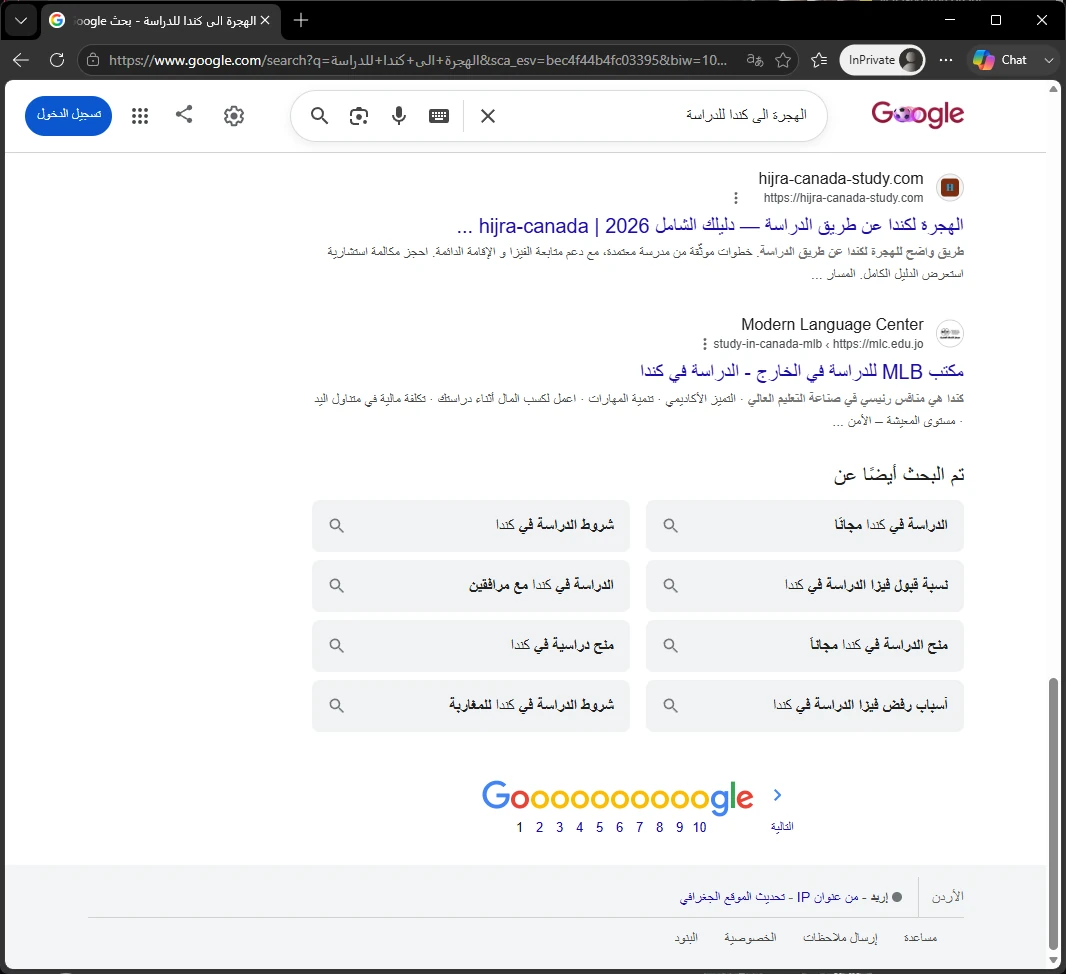
Task: Go back with browser back arrow
Action: pos(21,60)
